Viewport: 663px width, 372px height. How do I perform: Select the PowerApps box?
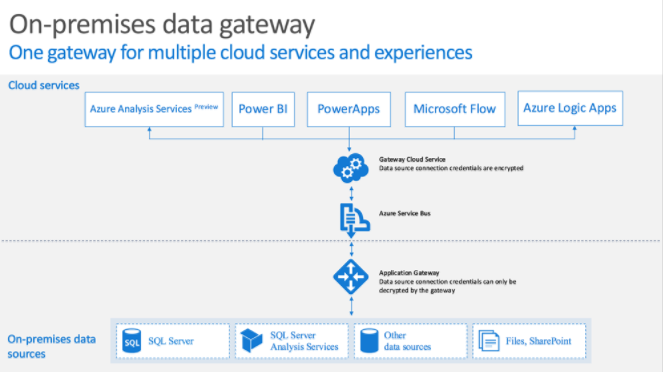349,109
